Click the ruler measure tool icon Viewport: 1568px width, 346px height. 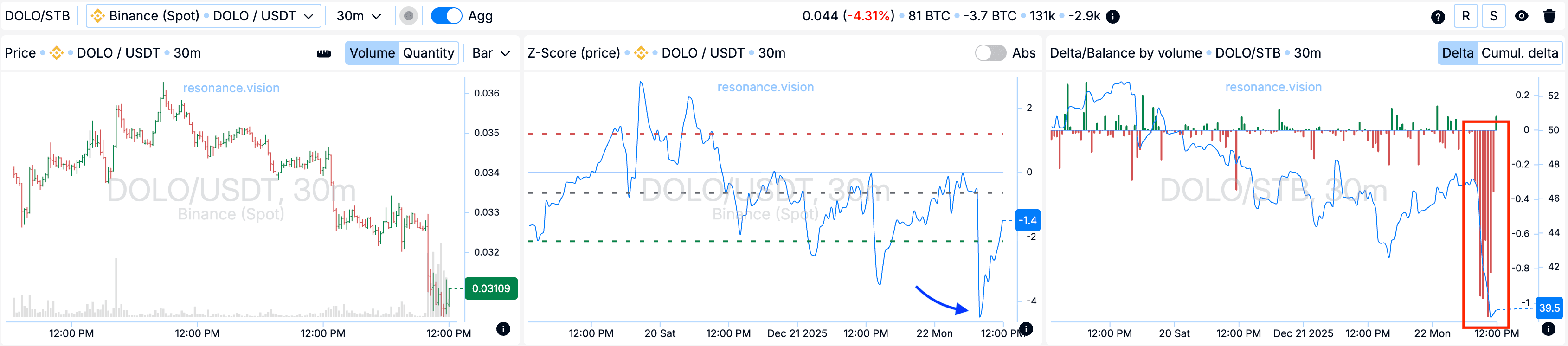click(x=323, y=53)
